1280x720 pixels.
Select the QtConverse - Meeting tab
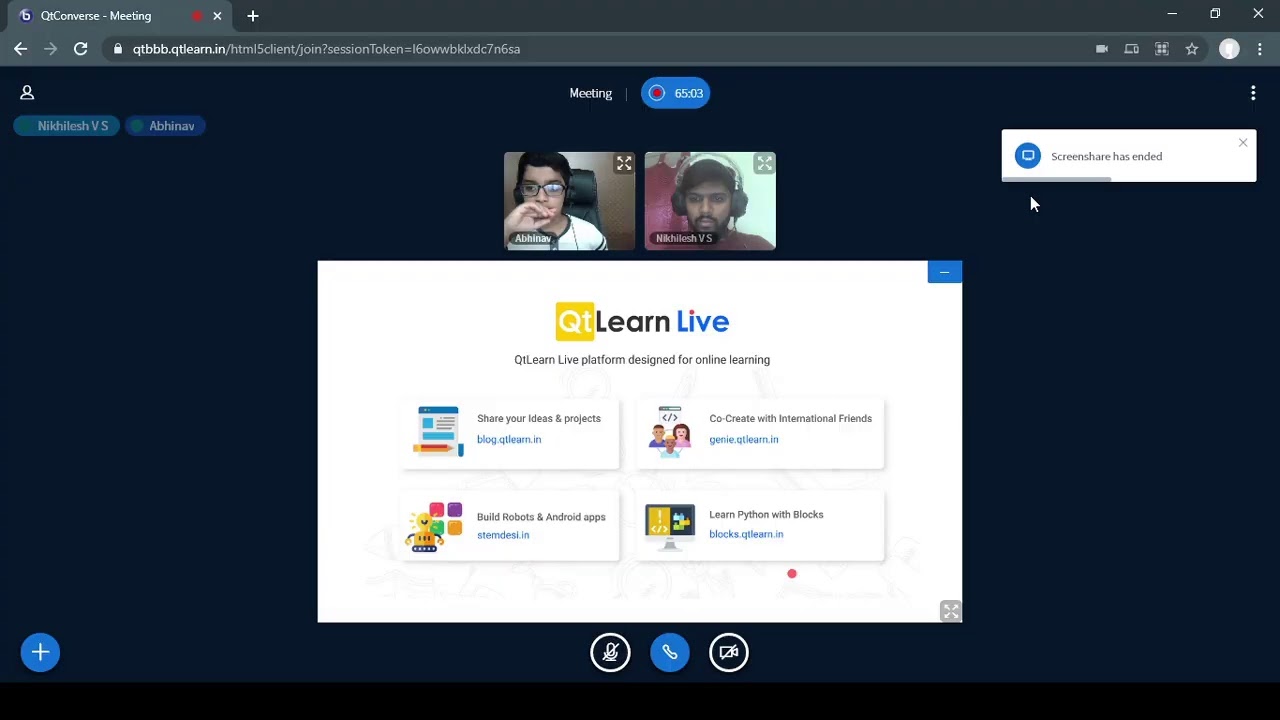tap(120, 16)
